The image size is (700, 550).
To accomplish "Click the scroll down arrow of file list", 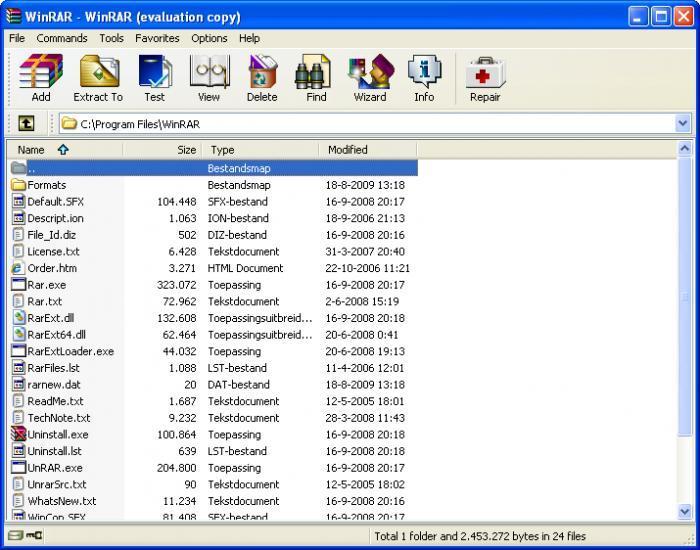I will (685, 511).
